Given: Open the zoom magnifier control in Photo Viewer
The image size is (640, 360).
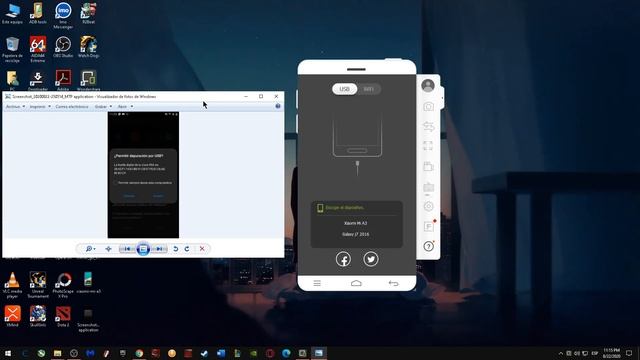Looking at the screenshot, I should pos(90,249).
